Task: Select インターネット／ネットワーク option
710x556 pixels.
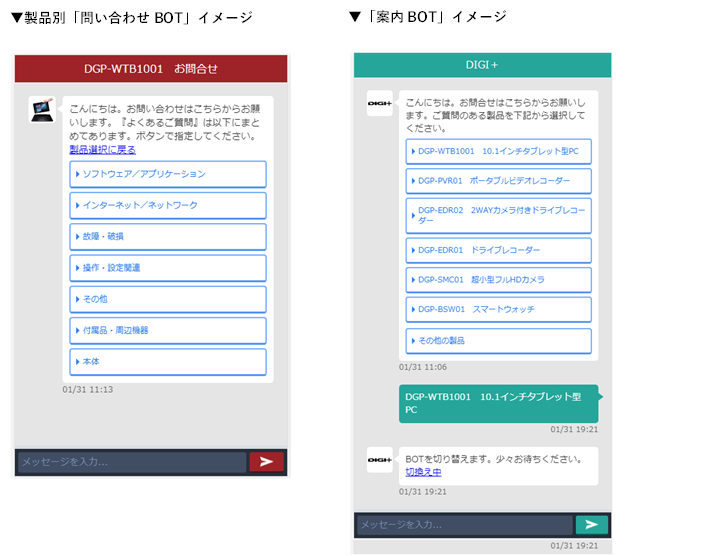Action: [x=168, y=206]
